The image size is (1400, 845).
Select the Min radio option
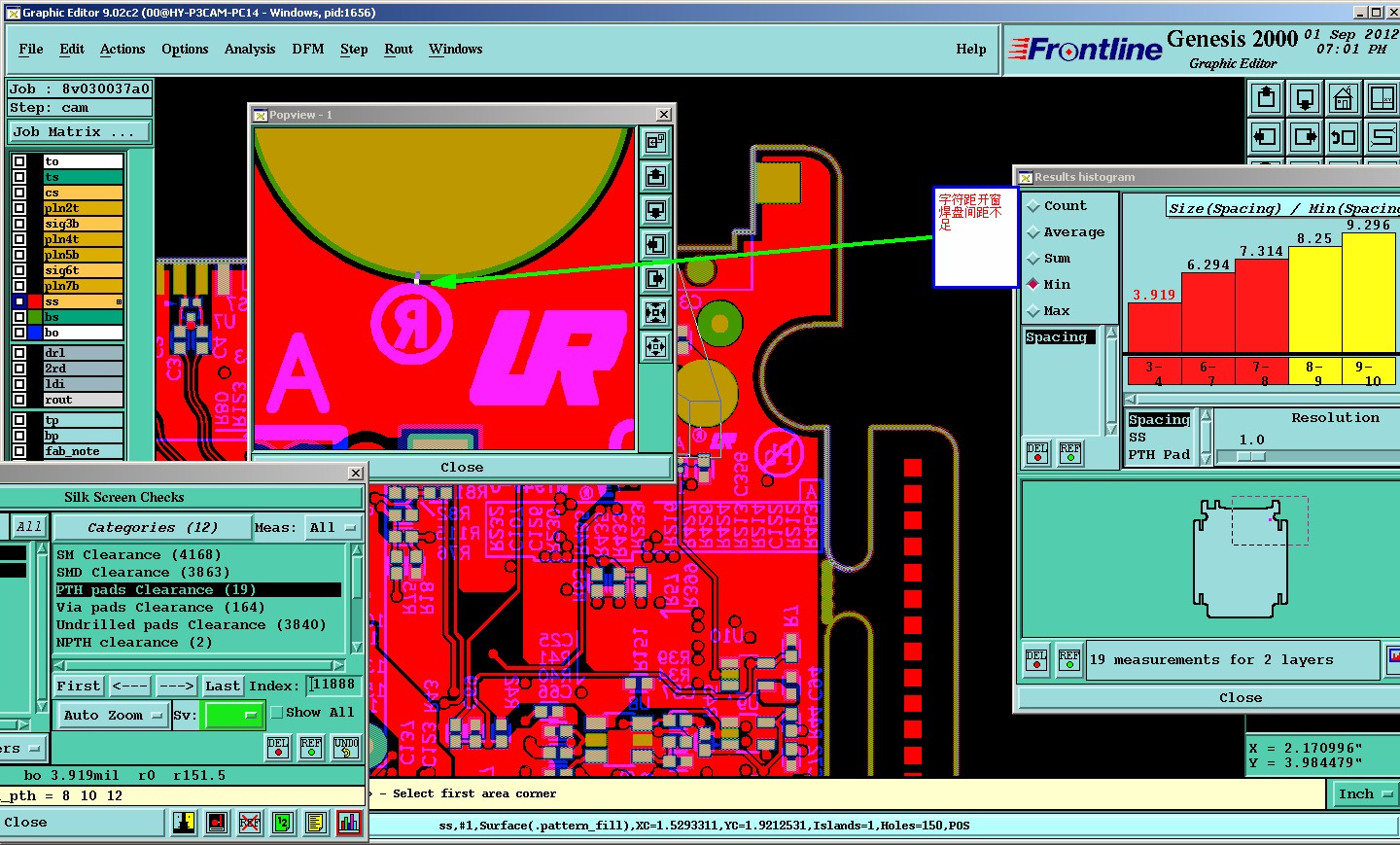tap(1033, 284)
